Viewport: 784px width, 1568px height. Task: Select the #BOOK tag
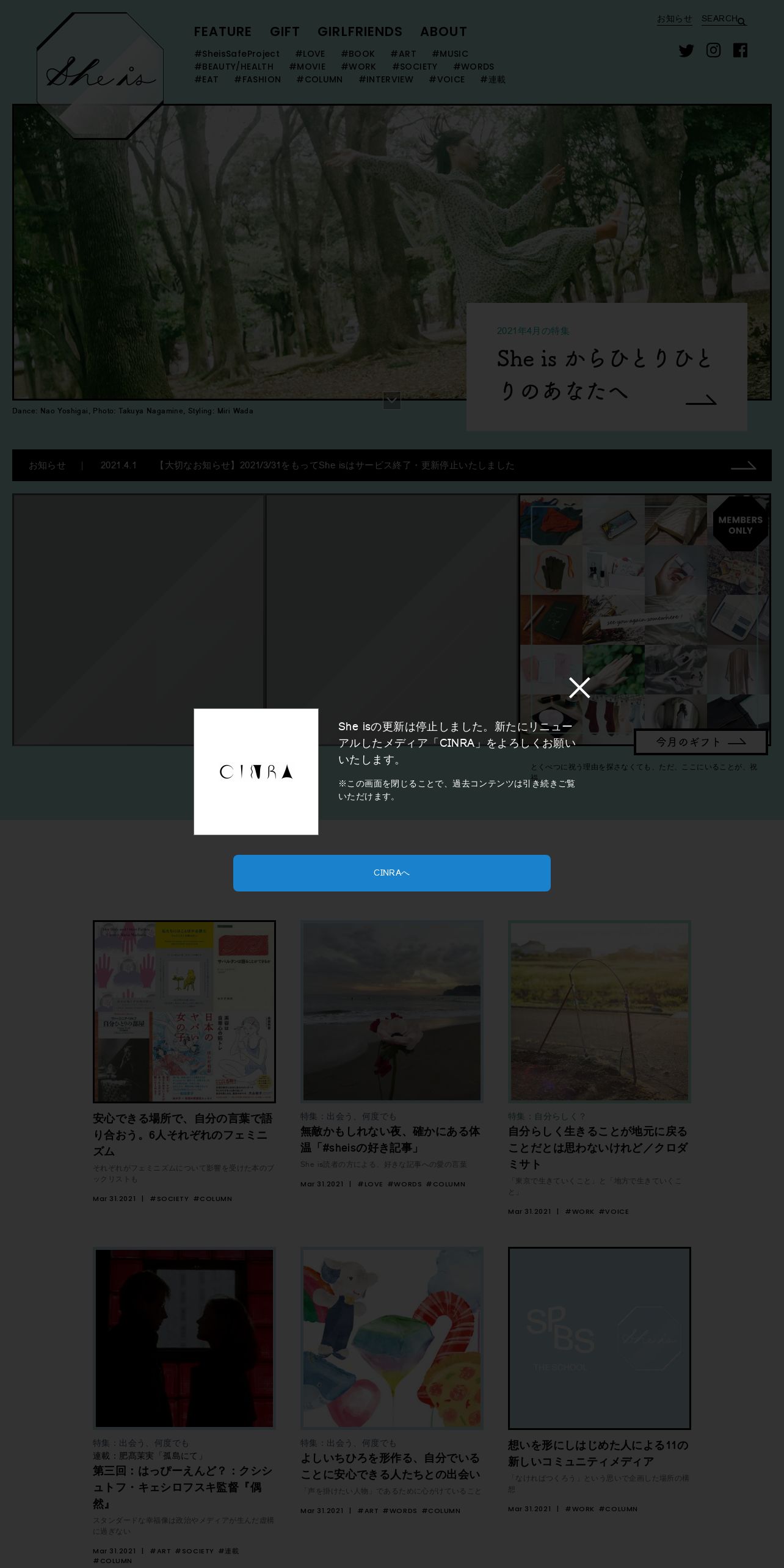click(358, 54)
